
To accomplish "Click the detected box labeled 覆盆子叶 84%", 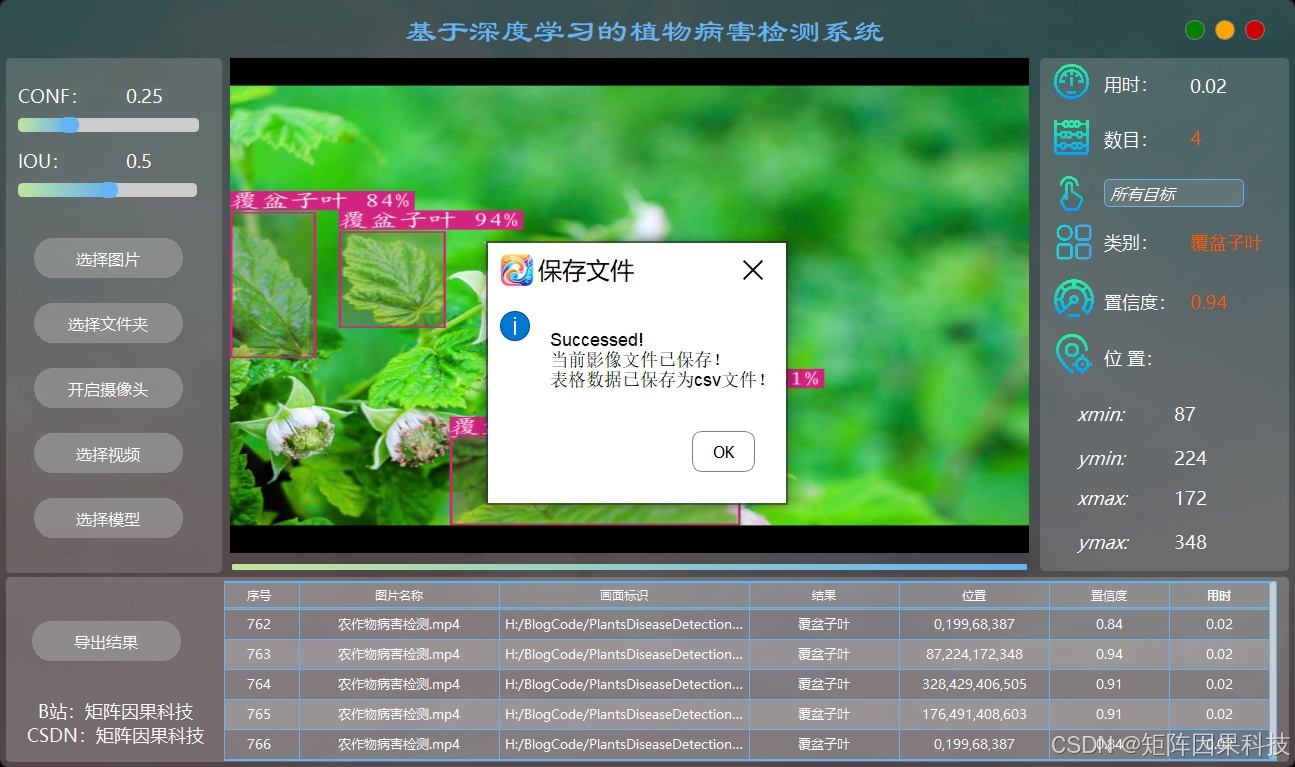I will pos(273,284).
